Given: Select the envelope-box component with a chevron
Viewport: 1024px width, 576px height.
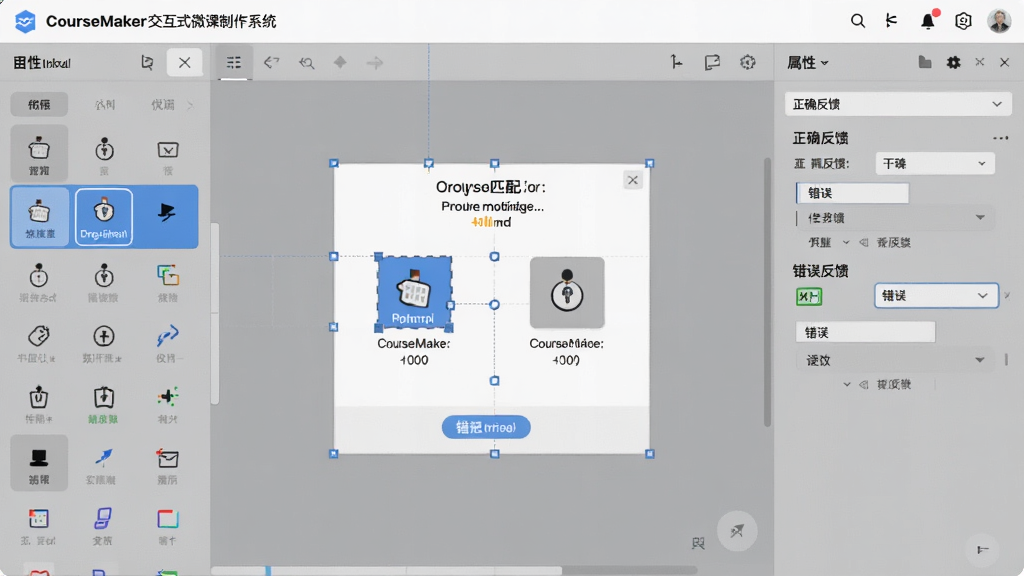Looking at the screenshot, I should click(x=168, y=155).
